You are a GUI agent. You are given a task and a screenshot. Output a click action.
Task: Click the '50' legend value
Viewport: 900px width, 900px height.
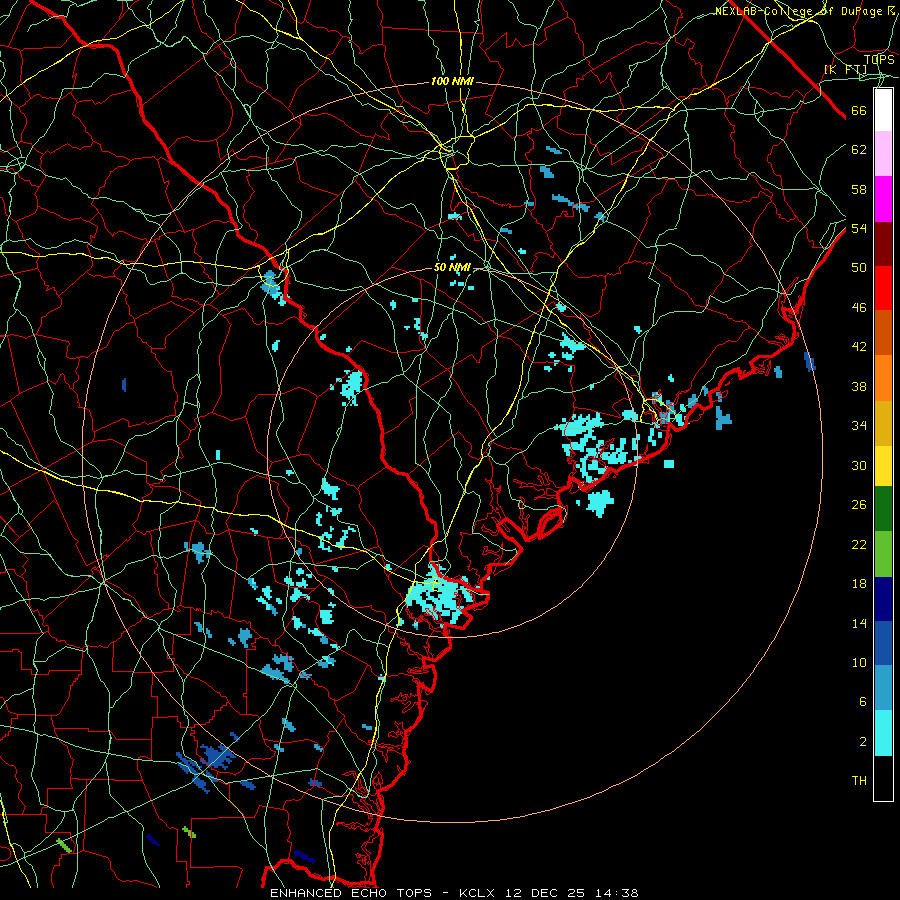(859, 268)
